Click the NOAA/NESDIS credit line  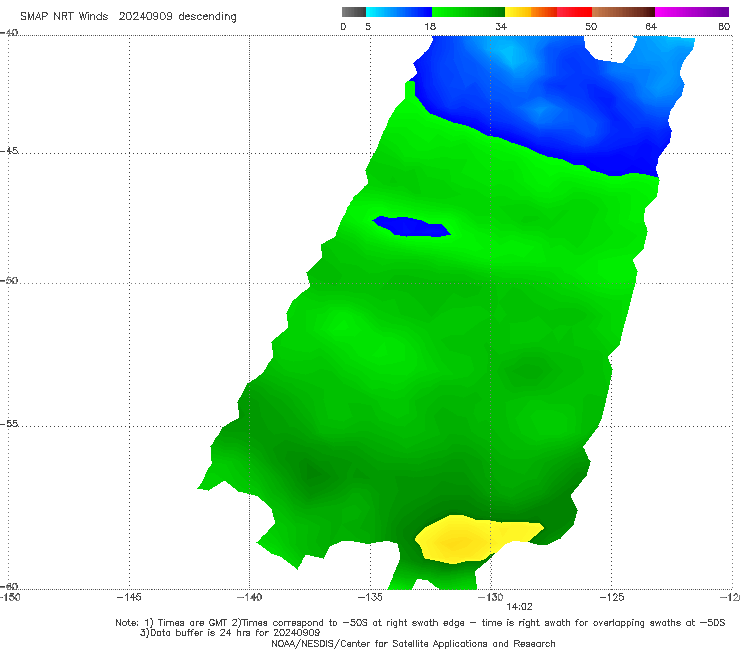click(x=413, y=643)
